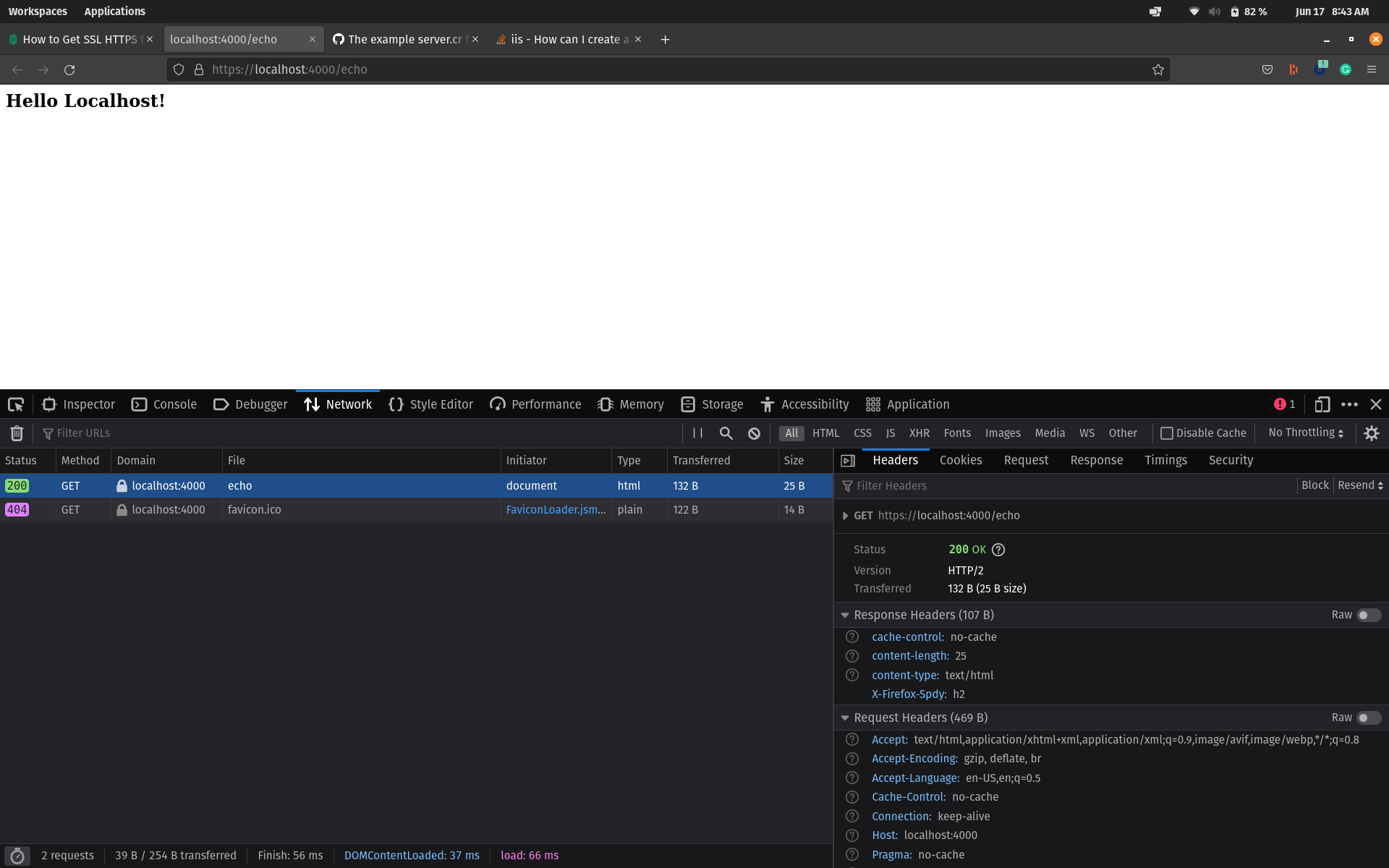Filter requests to XHR only

click(x=919, y=433)
